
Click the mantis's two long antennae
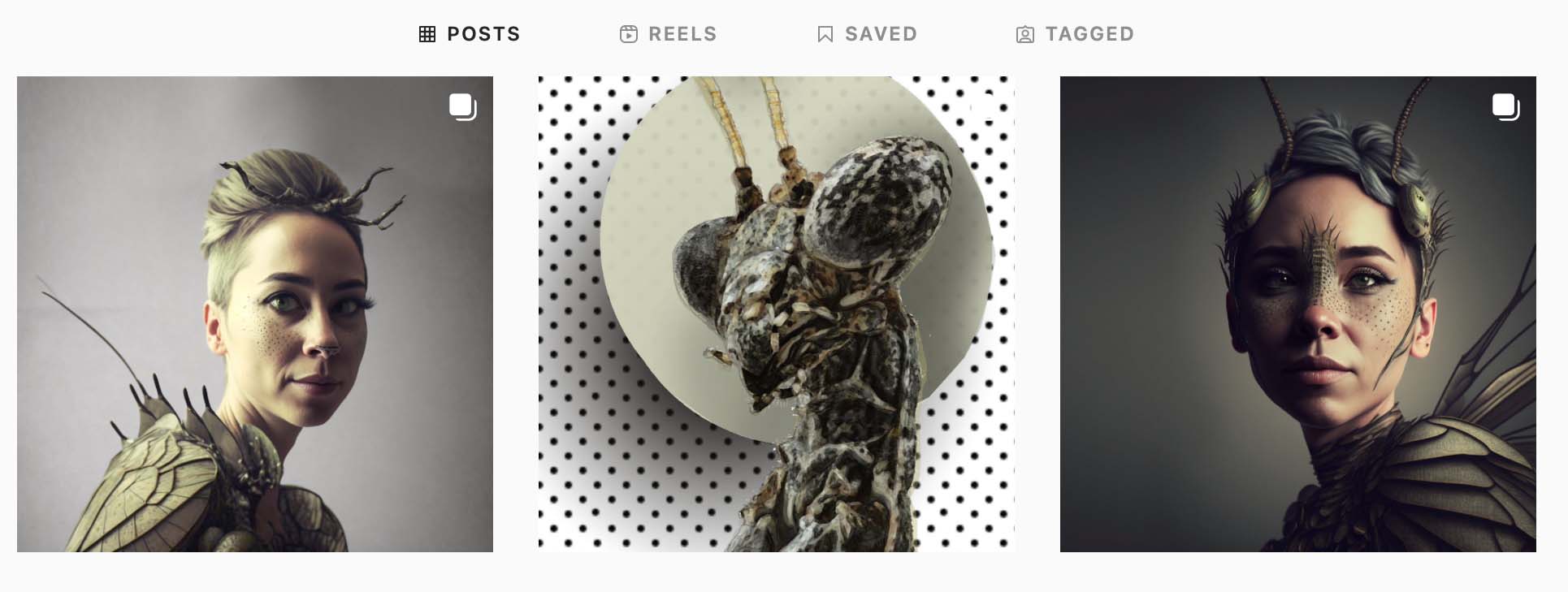click(752, 122)
